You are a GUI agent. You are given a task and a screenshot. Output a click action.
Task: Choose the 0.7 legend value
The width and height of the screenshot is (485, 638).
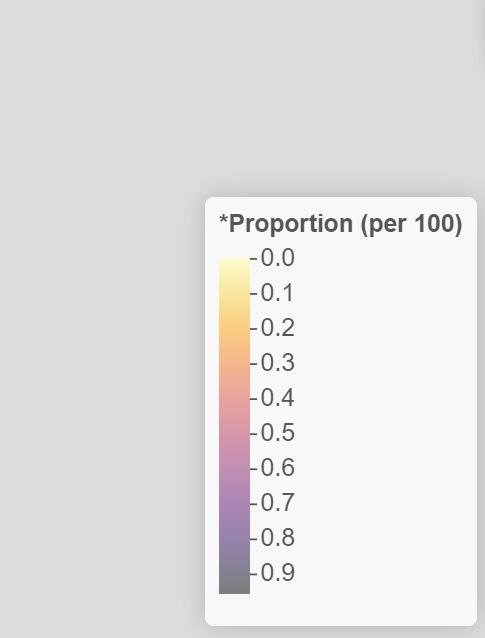[277, 503]
